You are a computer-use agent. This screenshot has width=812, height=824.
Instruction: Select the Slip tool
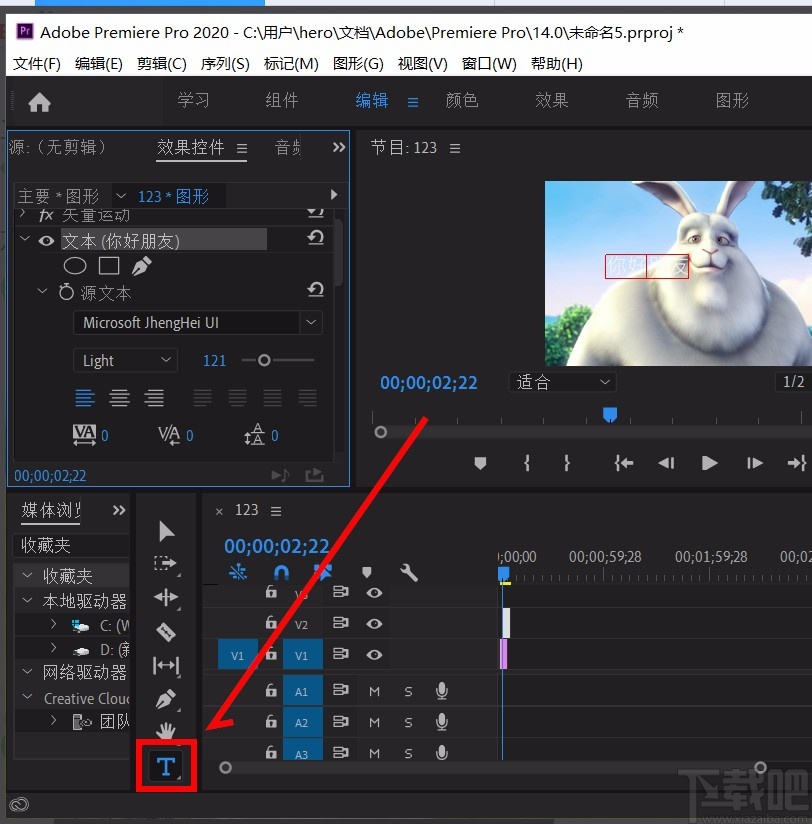coord(166,665)
